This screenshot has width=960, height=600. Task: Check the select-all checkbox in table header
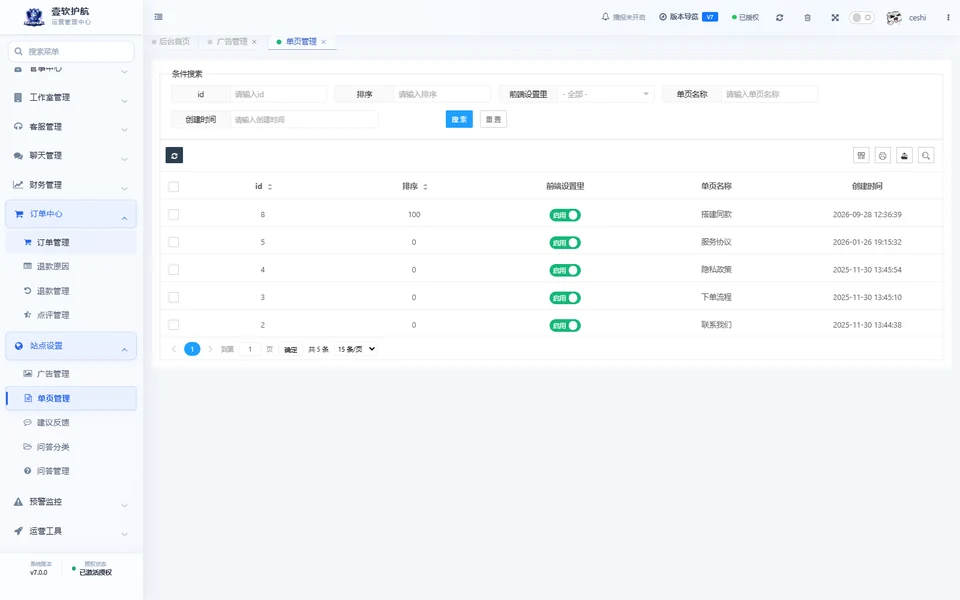[x=174, y=187]
